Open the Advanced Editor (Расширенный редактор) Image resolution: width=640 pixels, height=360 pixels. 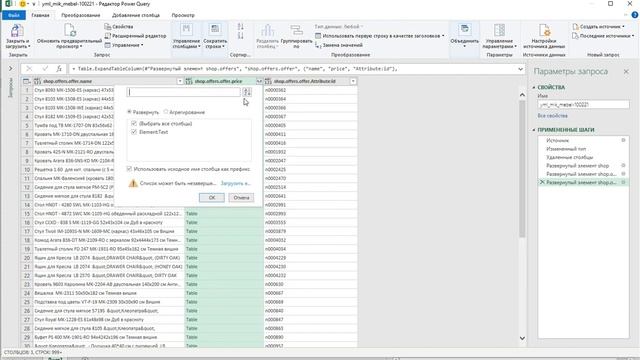(136, 36)
